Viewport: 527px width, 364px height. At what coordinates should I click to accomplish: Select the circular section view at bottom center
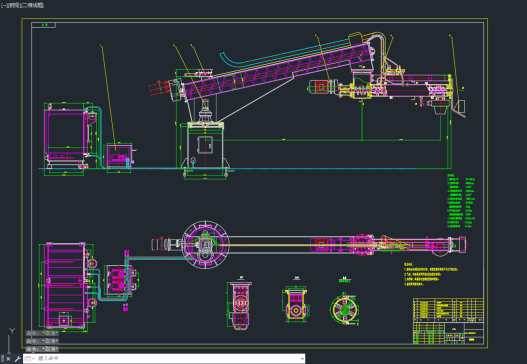345,309
